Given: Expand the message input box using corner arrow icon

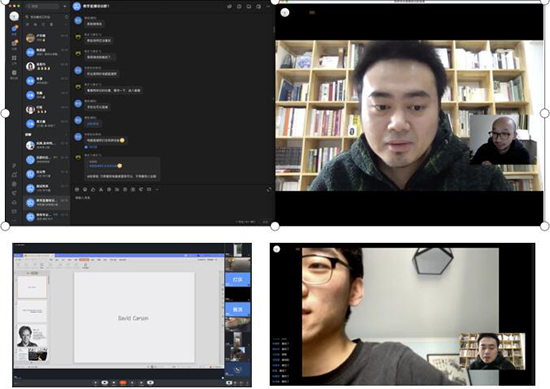Looking at the screenshot, I should [269, 190].
